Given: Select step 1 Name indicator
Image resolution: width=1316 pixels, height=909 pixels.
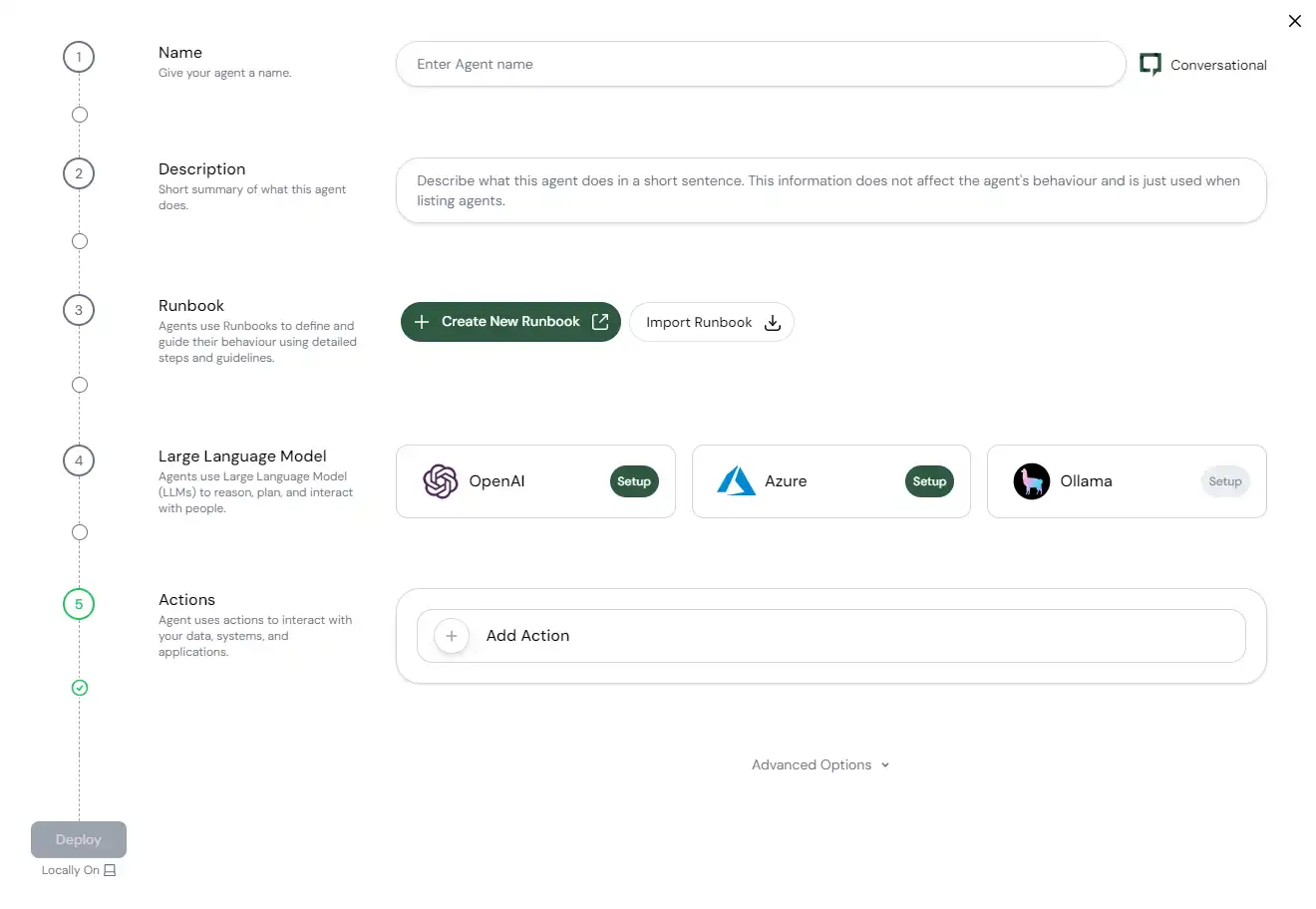Looking at the screenshot, I should 79,57.
